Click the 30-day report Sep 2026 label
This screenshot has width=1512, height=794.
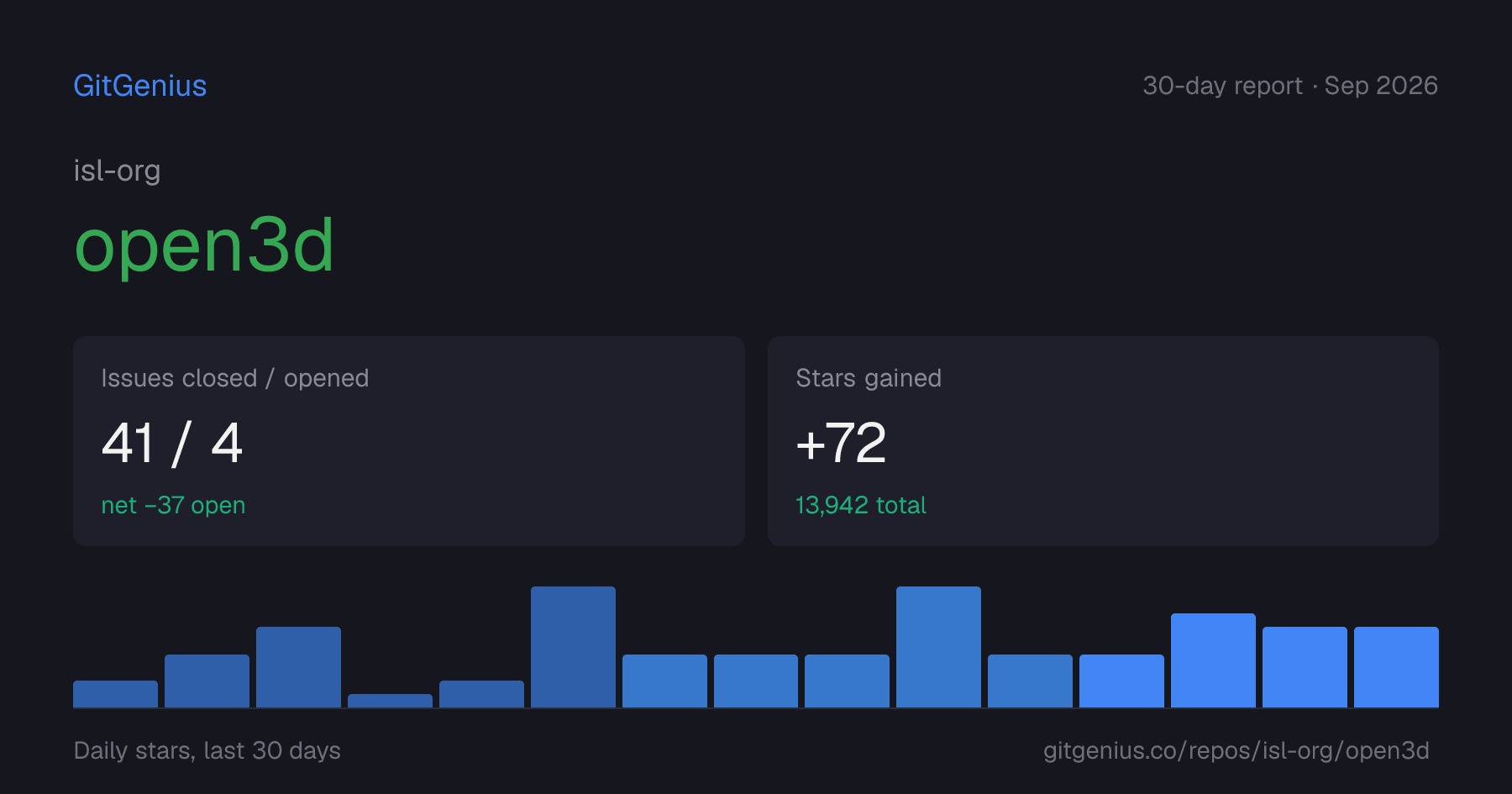click(1290, 86)
